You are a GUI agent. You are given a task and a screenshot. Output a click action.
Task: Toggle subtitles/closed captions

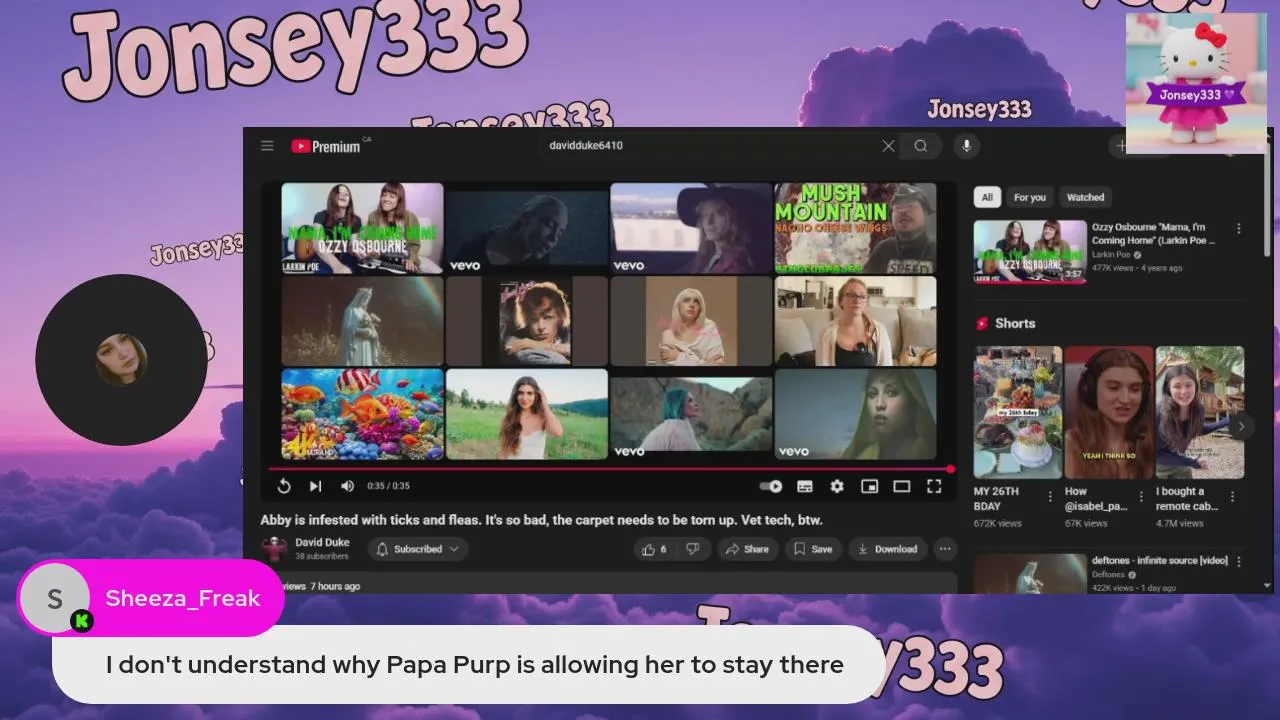pyautogui.click(x=804, y=486)
